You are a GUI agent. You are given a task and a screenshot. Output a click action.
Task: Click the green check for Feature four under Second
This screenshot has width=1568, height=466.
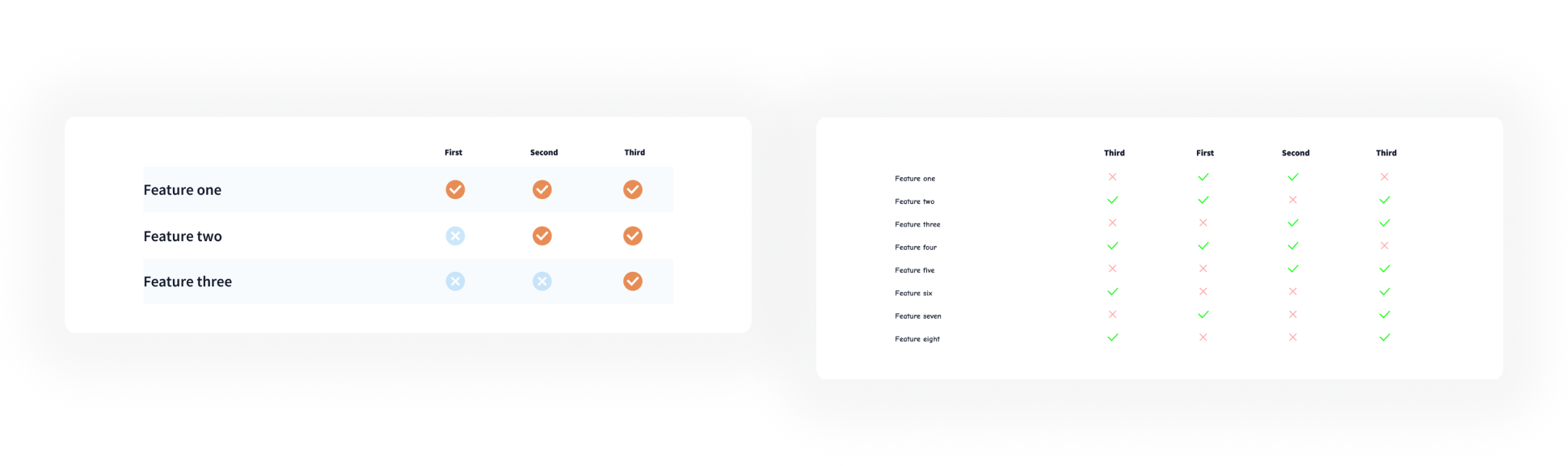click(1293, 246)
